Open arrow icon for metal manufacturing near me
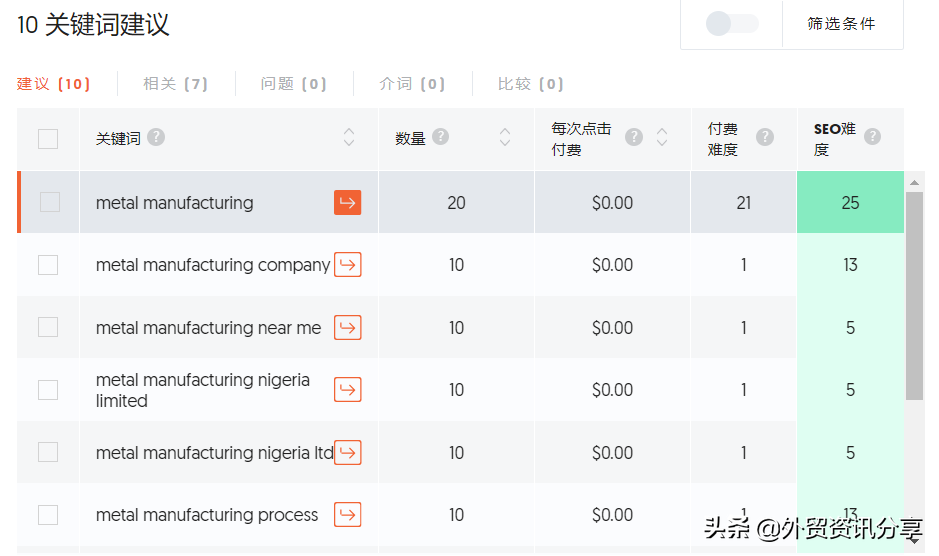Image resolution: width=939 pixels, height=556 pixels. click(347, 328)
